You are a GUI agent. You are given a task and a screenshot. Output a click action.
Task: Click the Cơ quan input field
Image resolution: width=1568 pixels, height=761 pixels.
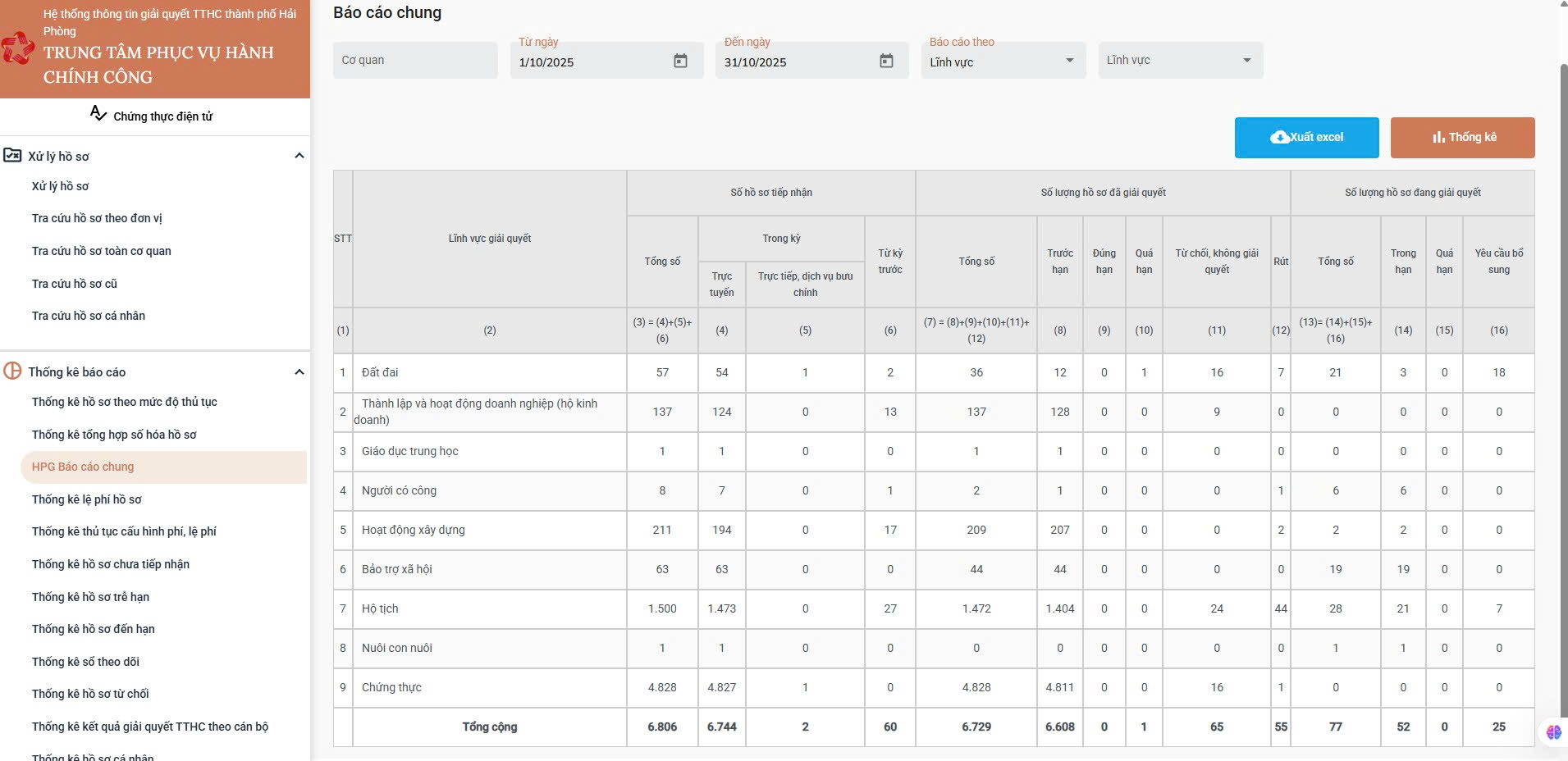pyautogui.click(x=415, y=61)
